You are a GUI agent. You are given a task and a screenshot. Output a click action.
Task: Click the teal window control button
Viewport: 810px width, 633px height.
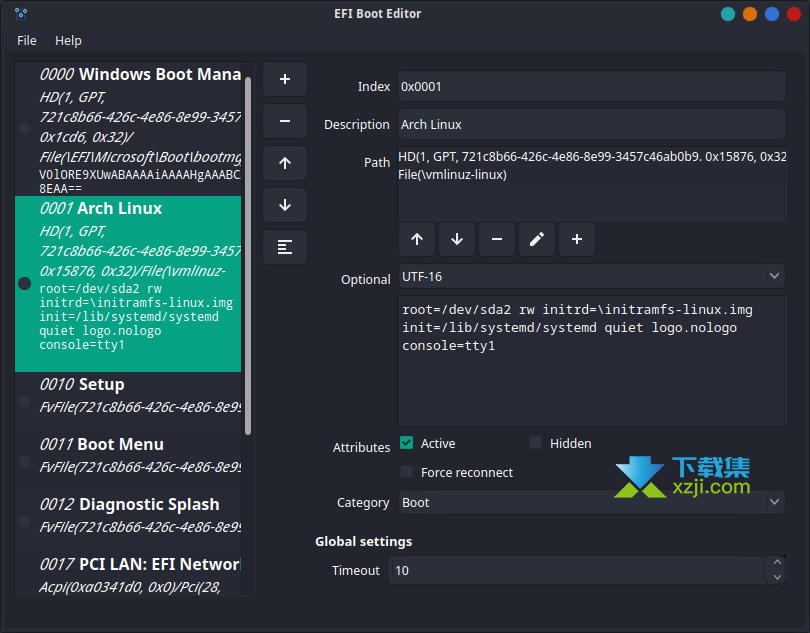tap(728, 14)
